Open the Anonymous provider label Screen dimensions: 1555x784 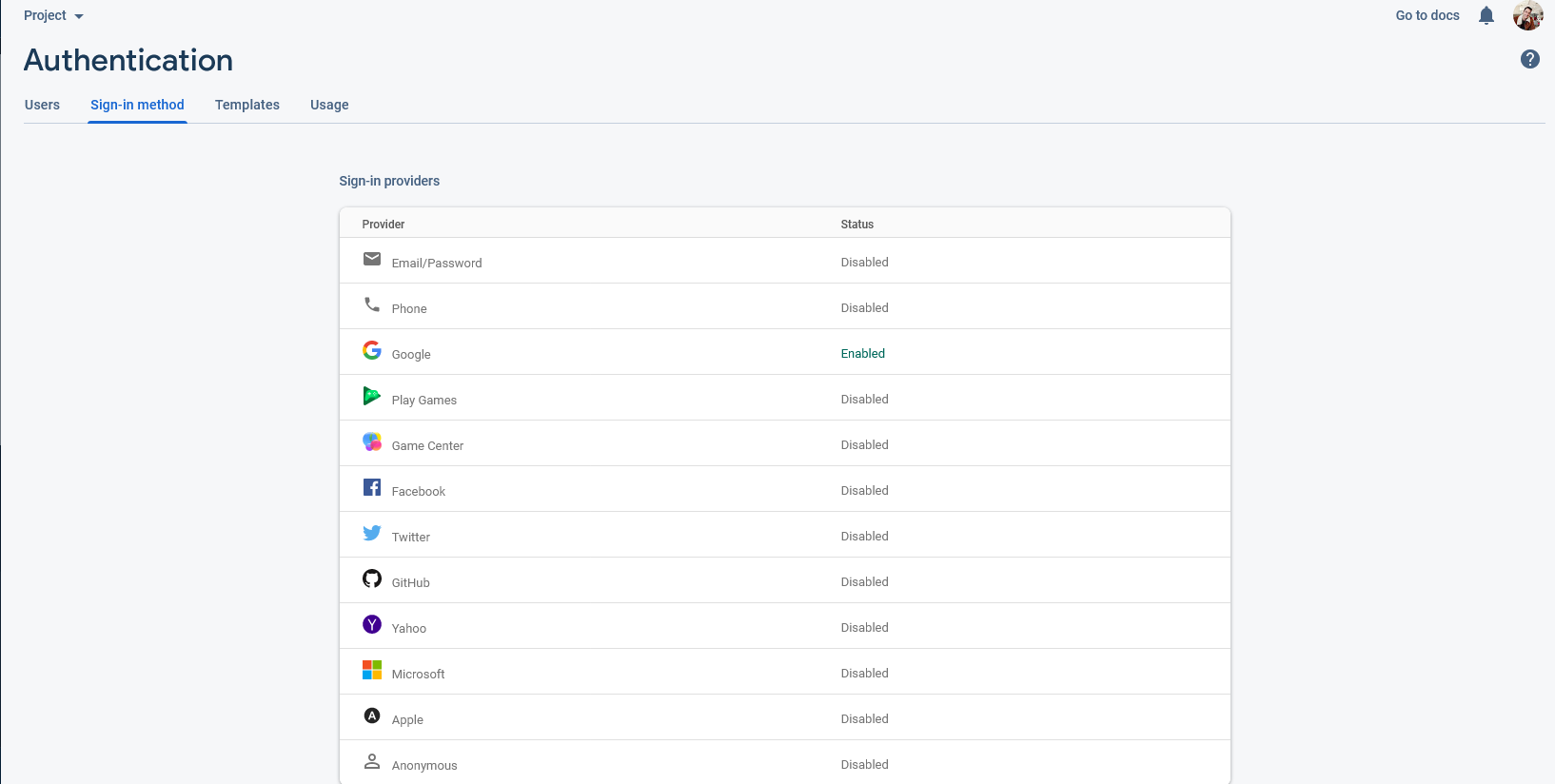(x=424, y=765)
